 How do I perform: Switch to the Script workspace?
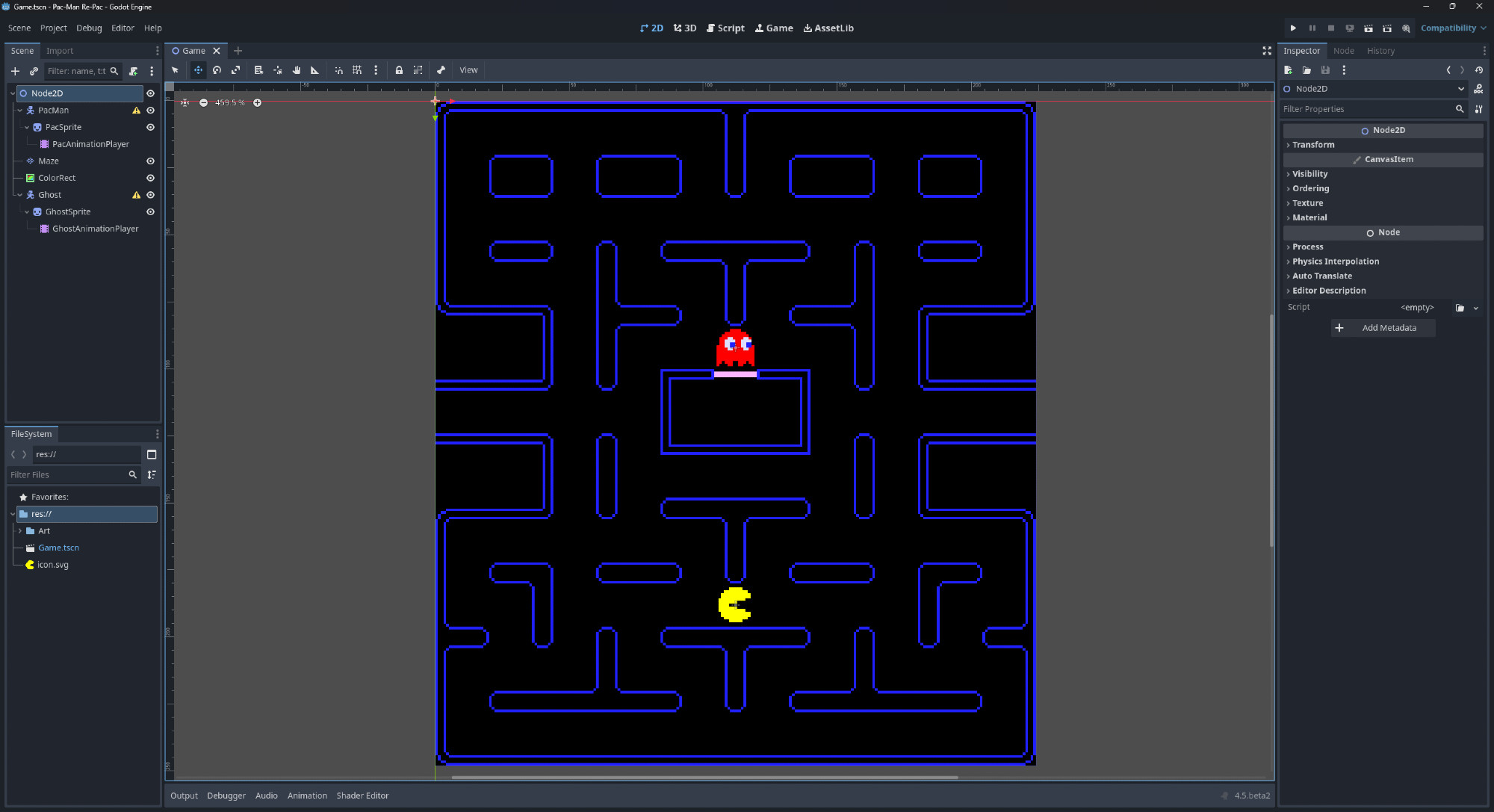coord(725,28)
